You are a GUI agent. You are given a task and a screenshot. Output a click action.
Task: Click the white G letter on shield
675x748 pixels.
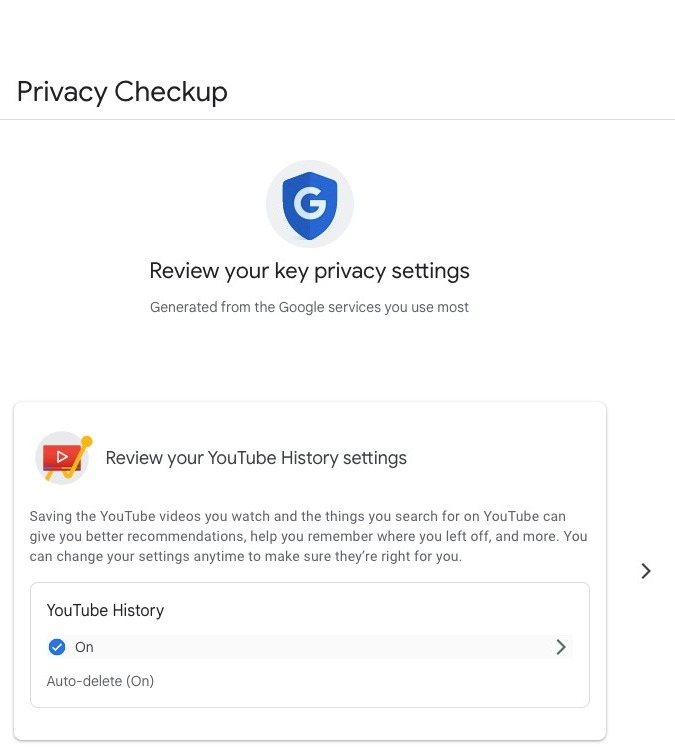(309, 204)
